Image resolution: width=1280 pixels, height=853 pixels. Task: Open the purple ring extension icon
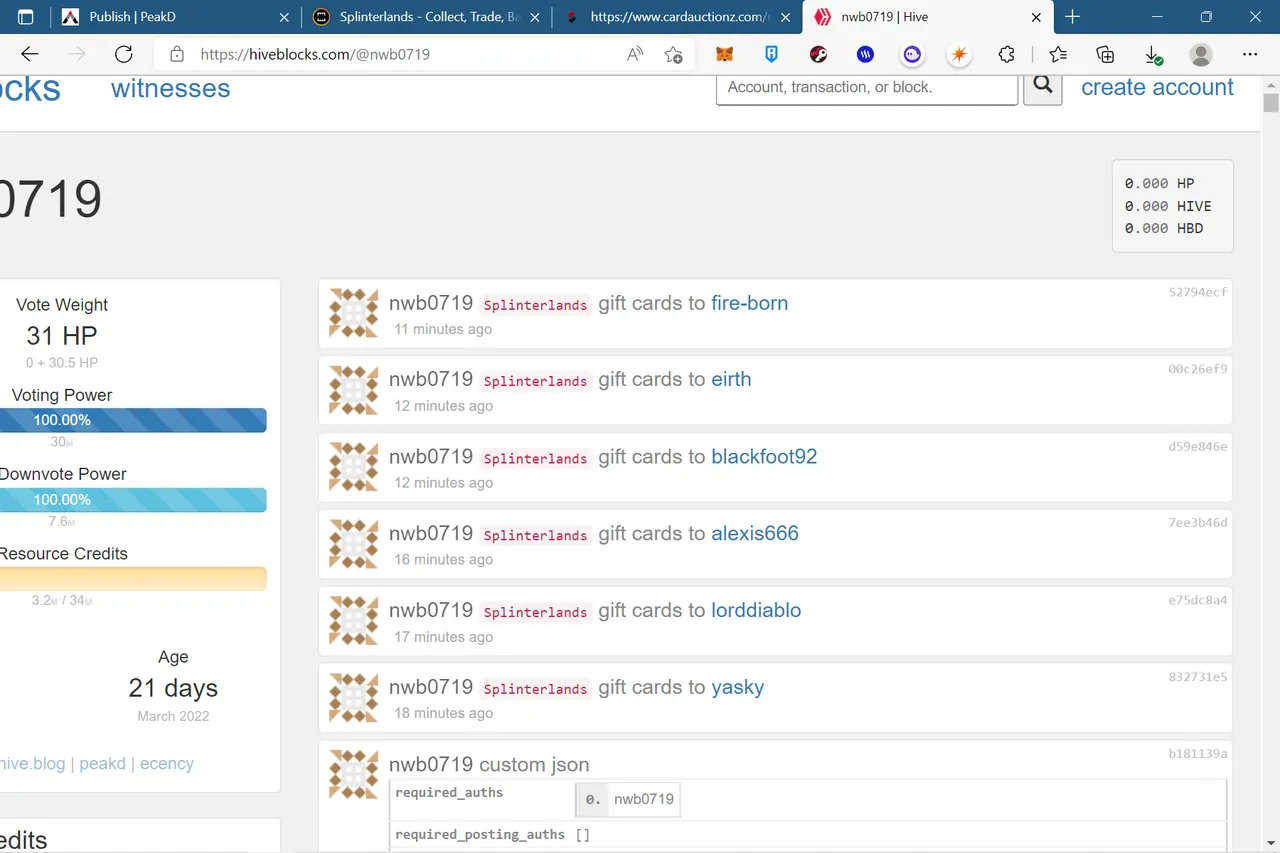912,55
